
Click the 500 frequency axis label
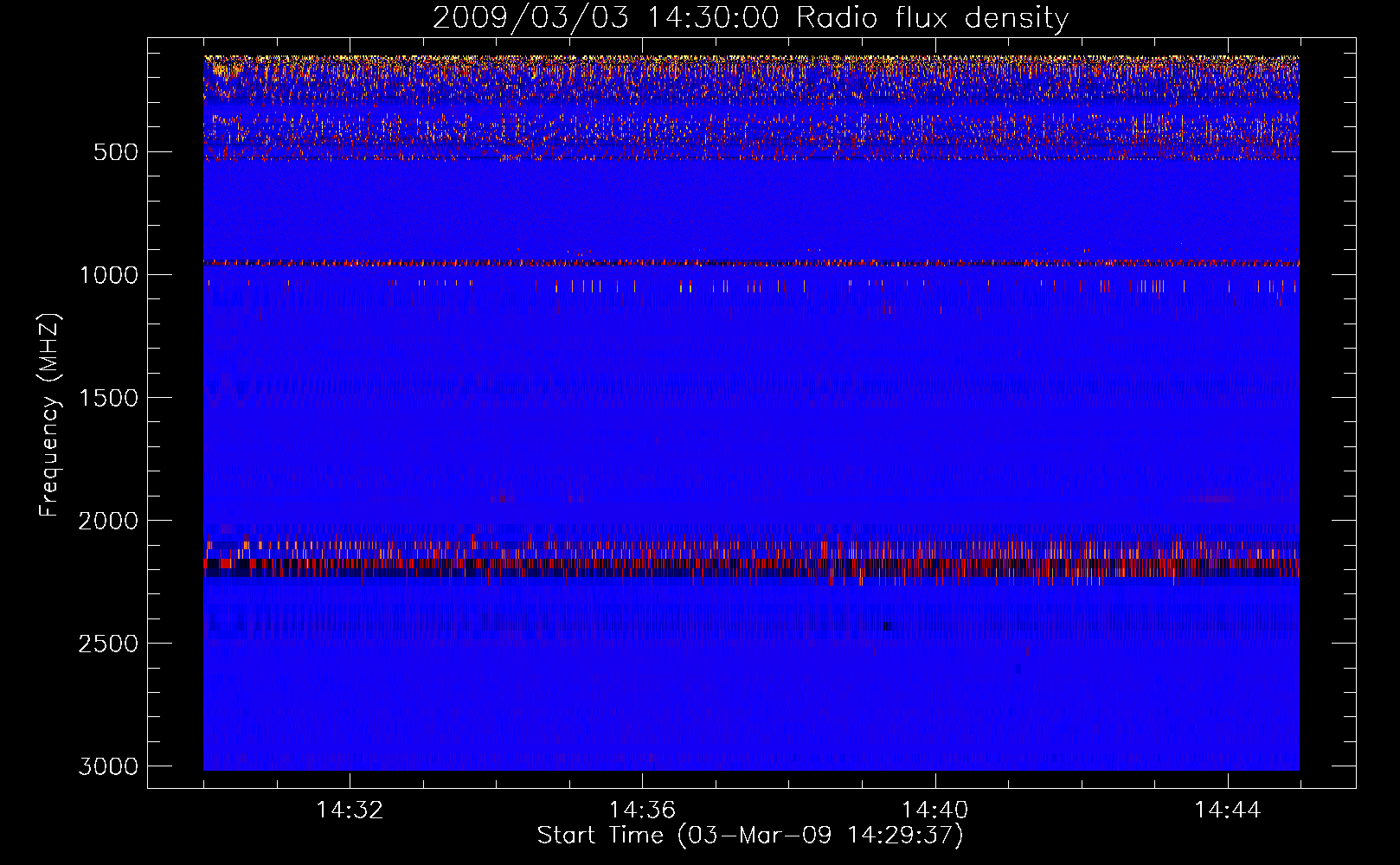pyautogui.click(x=116, y=152)
